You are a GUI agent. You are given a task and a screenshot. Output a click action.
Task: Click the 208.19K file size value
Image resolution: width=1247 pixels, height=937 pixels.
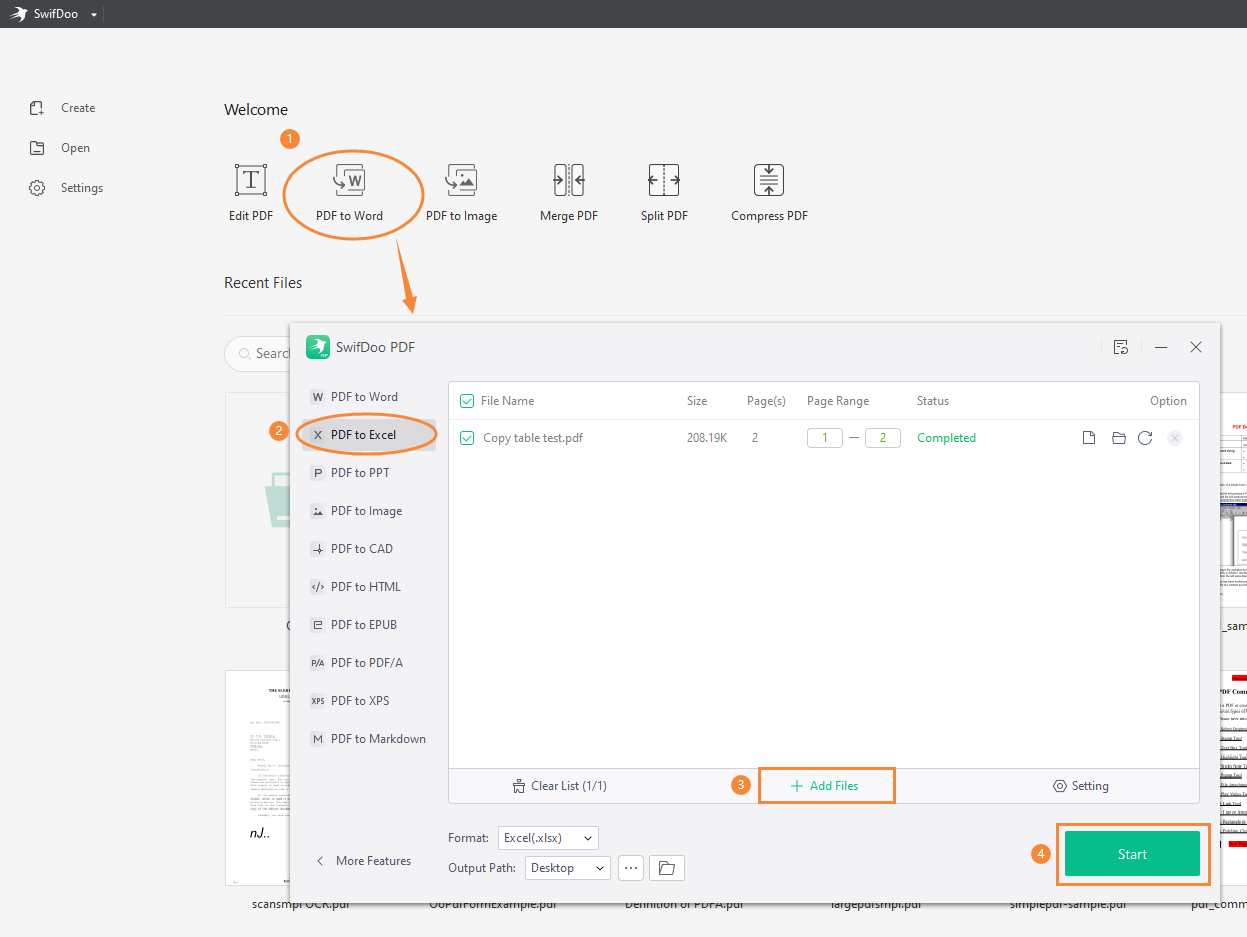tap(707, 438)
